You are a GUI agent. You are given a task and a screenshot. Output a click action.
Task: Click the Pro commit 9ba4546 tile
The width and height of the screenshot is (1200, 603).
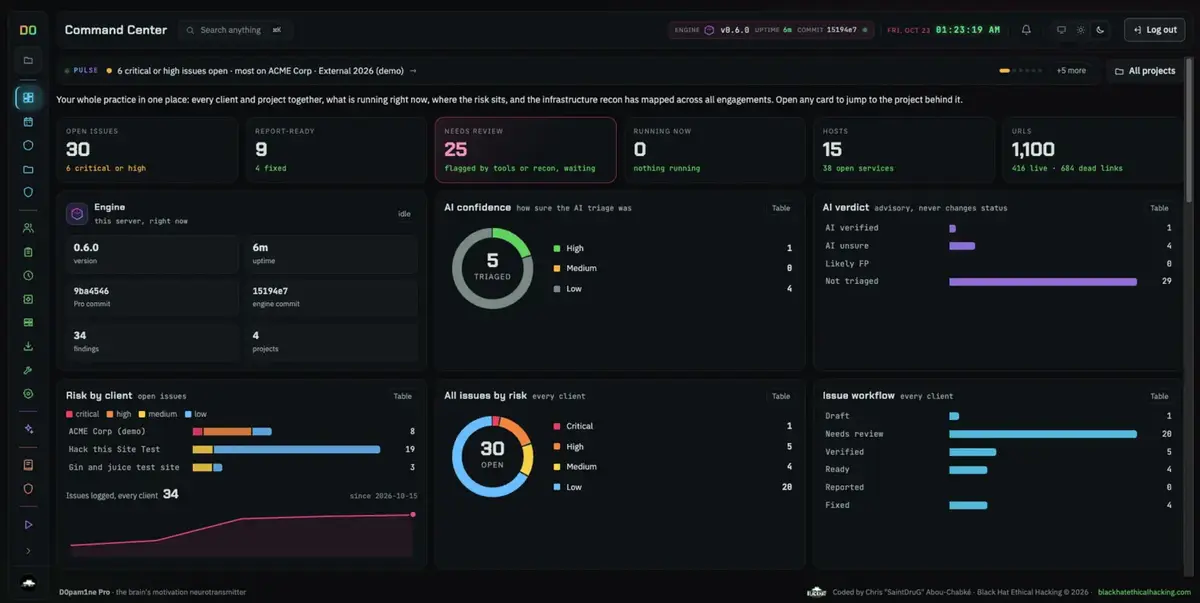pos(152,296)
